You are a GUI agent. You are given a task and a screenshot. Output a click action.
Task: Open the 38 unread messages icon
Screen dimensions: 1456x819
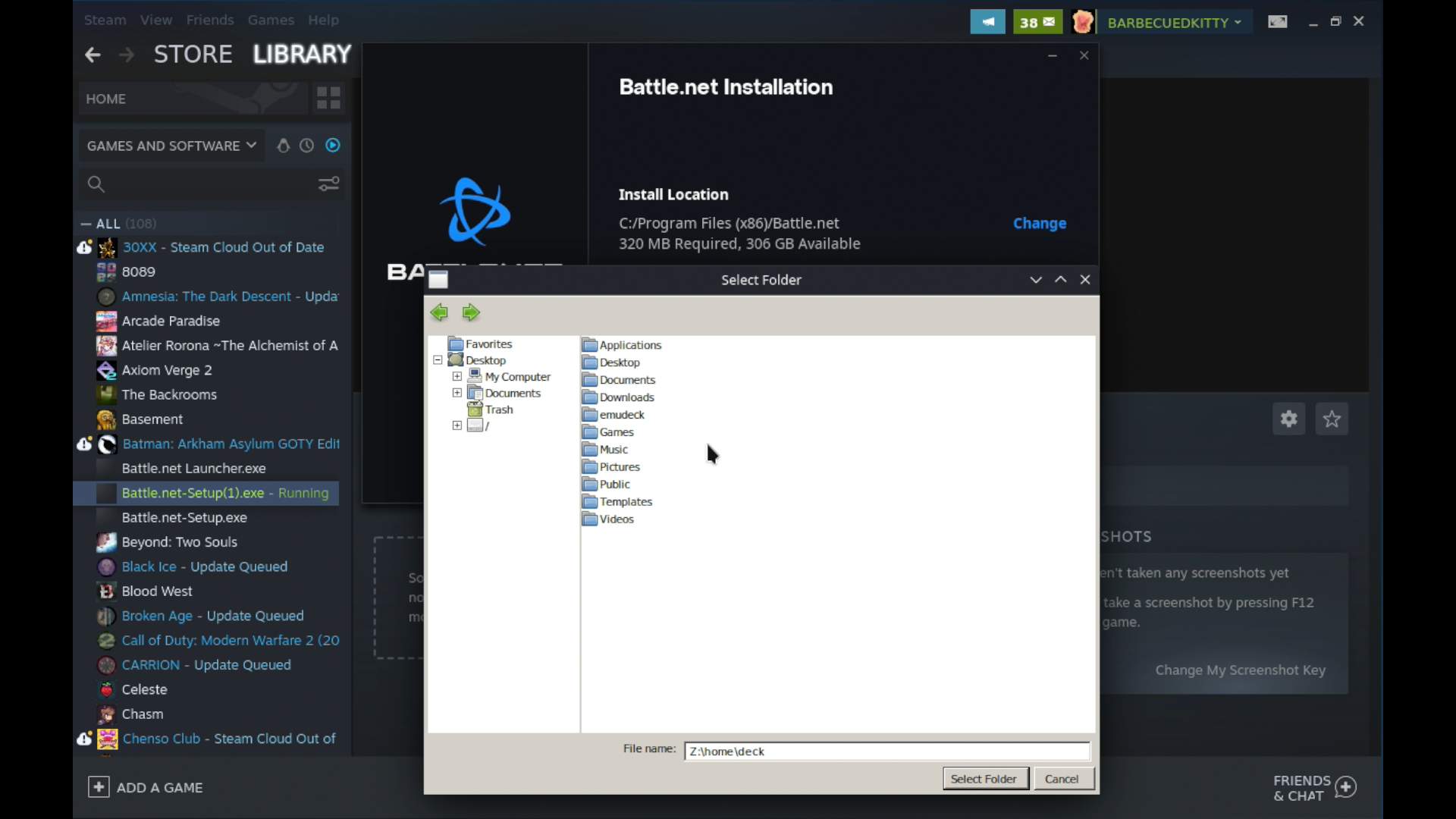coord(1037,21)
